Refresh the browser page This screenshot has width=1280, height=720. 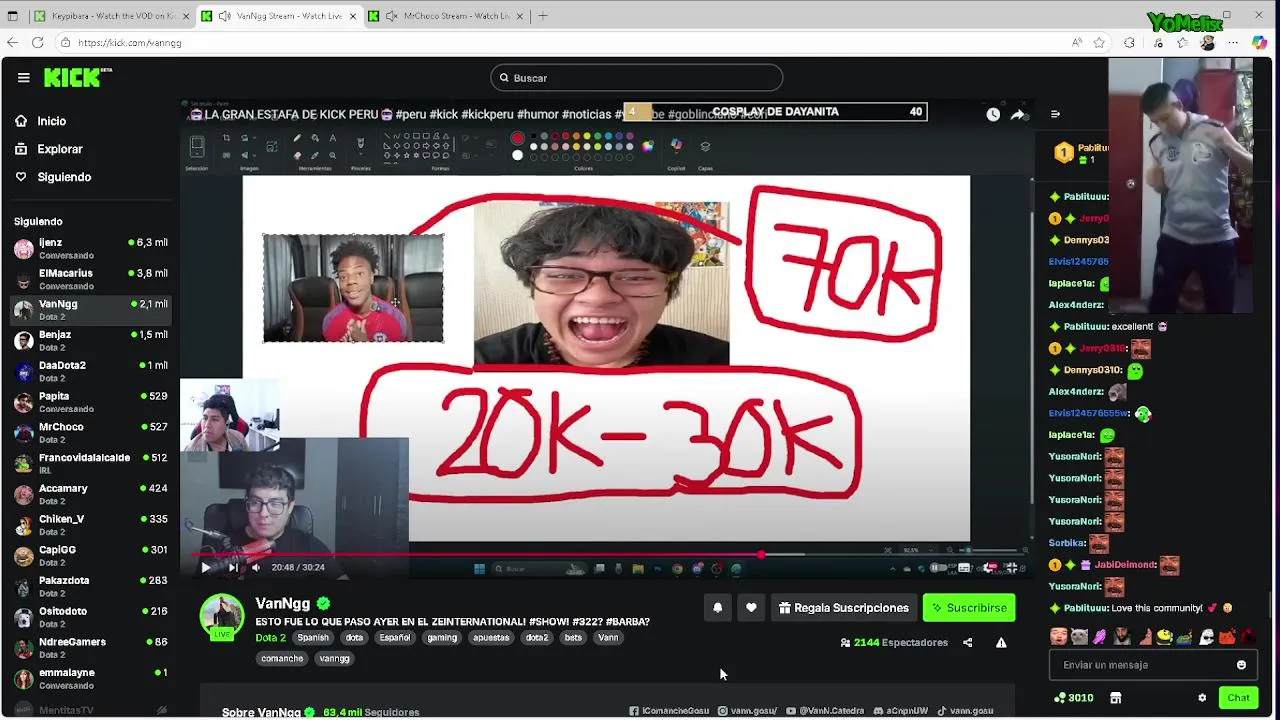[38, 43]
